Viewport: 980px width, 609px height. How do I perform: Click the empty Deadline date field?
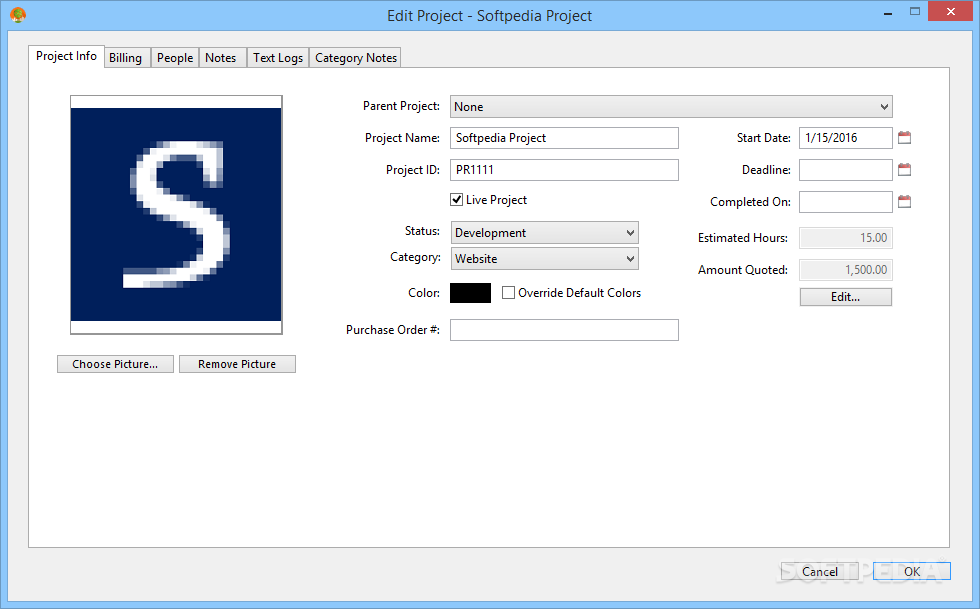coord(846,170)
